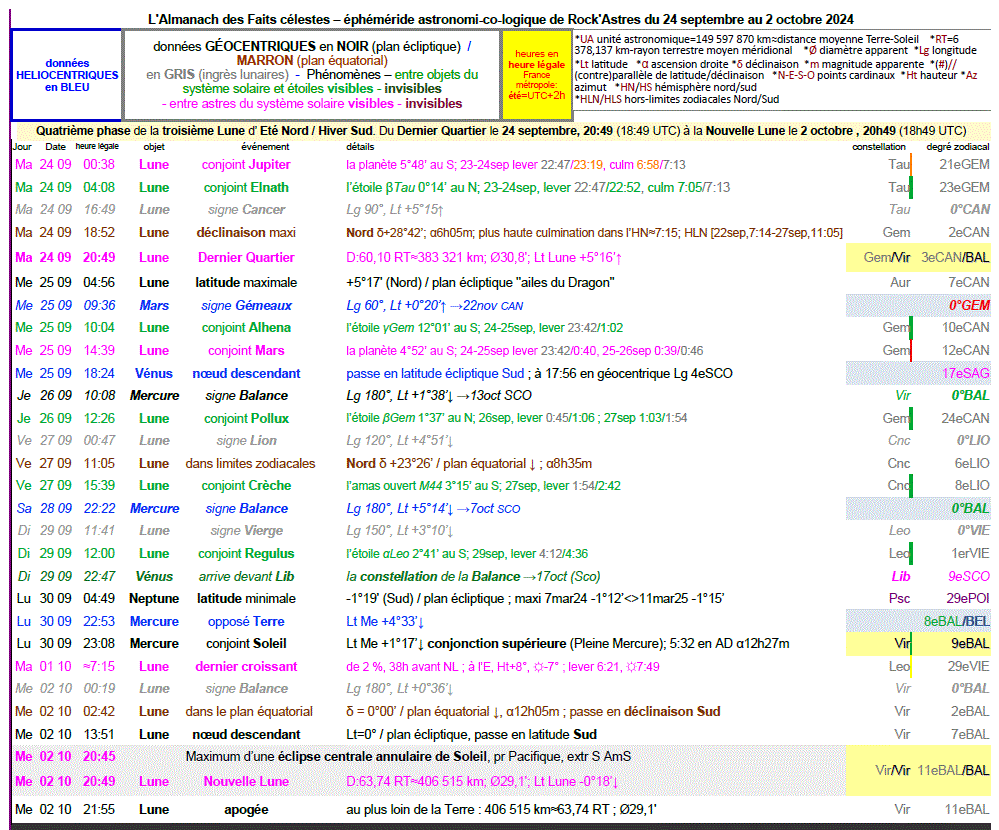Click the yellow 'heures en heure légale' box
The height and width of the screenshot is (830, 999).
tap(536, 75)
